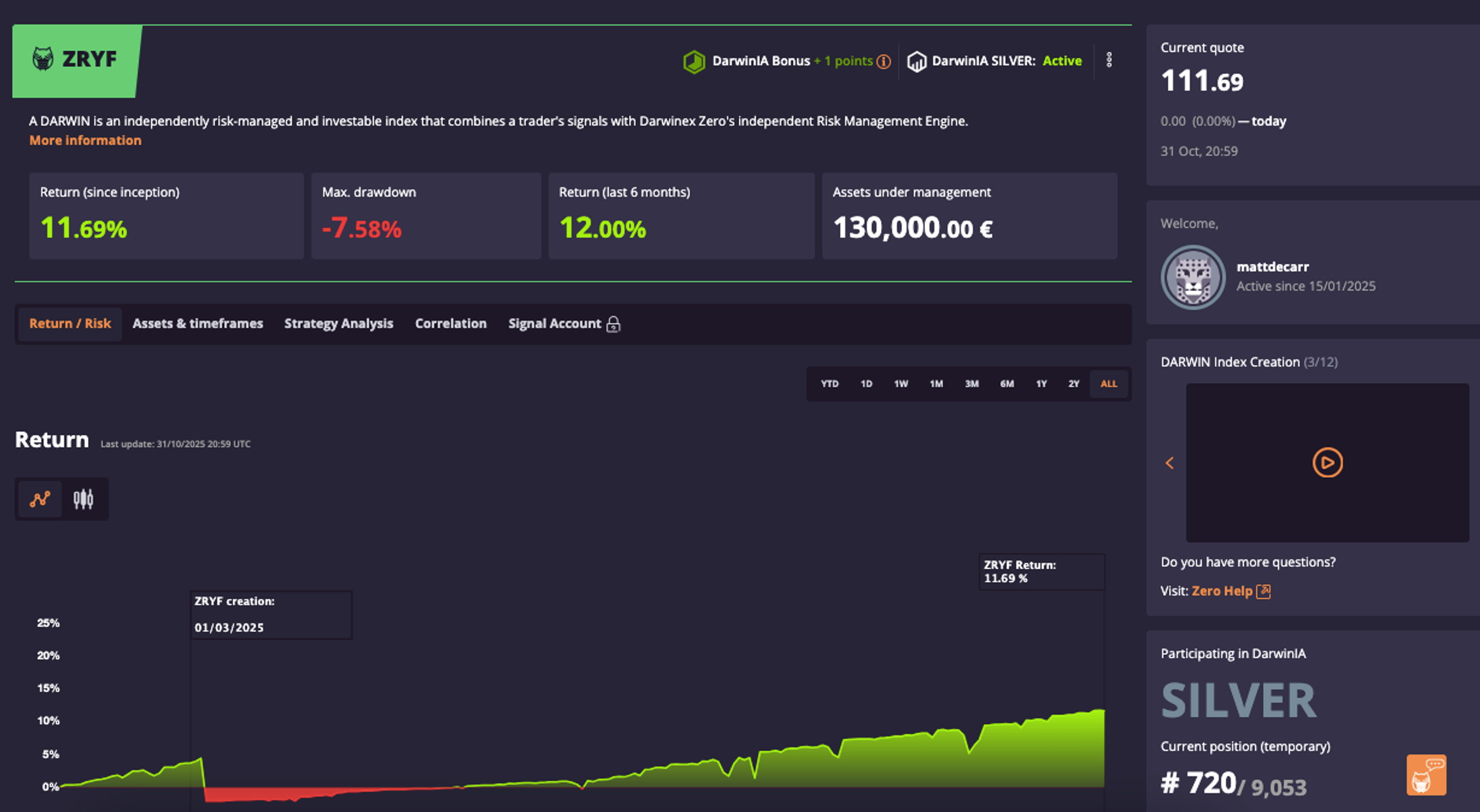Viewport: 1480px width, 812px height.
Task: Click the DarwinIA SILVER badge icon
Action: (x=917, y=61)
